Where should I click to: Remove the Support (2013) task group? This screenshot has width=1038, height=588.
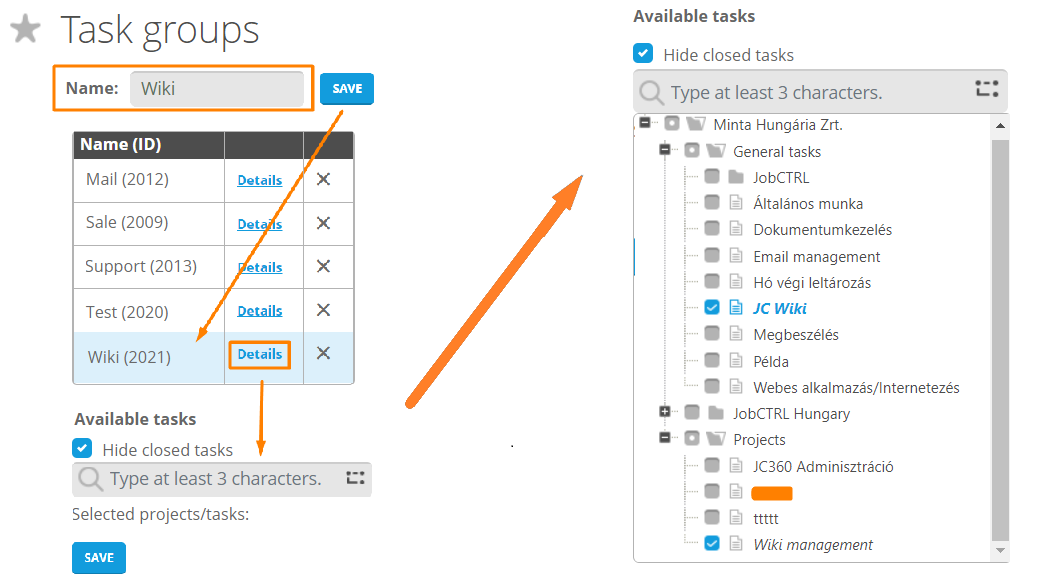pyautogui.click(x=323, y=267)
